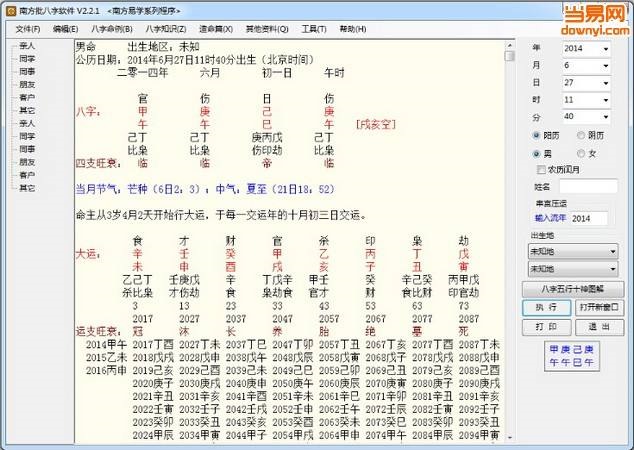Expand the 年 dropdown showing 2014
The width and height of the screenshot is (634, 450).
[605, 49]
